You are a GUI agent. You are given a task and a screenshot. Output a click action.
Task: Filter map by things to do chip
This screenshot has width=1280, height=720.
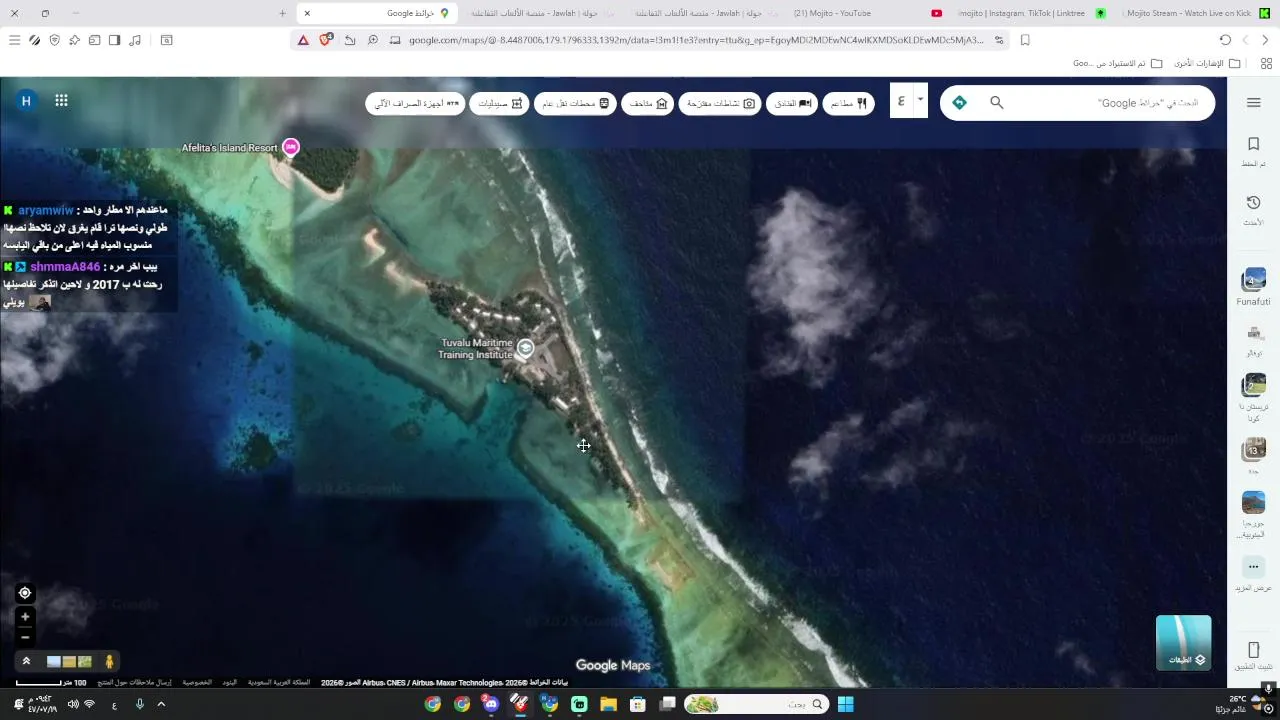coord(720,103)
